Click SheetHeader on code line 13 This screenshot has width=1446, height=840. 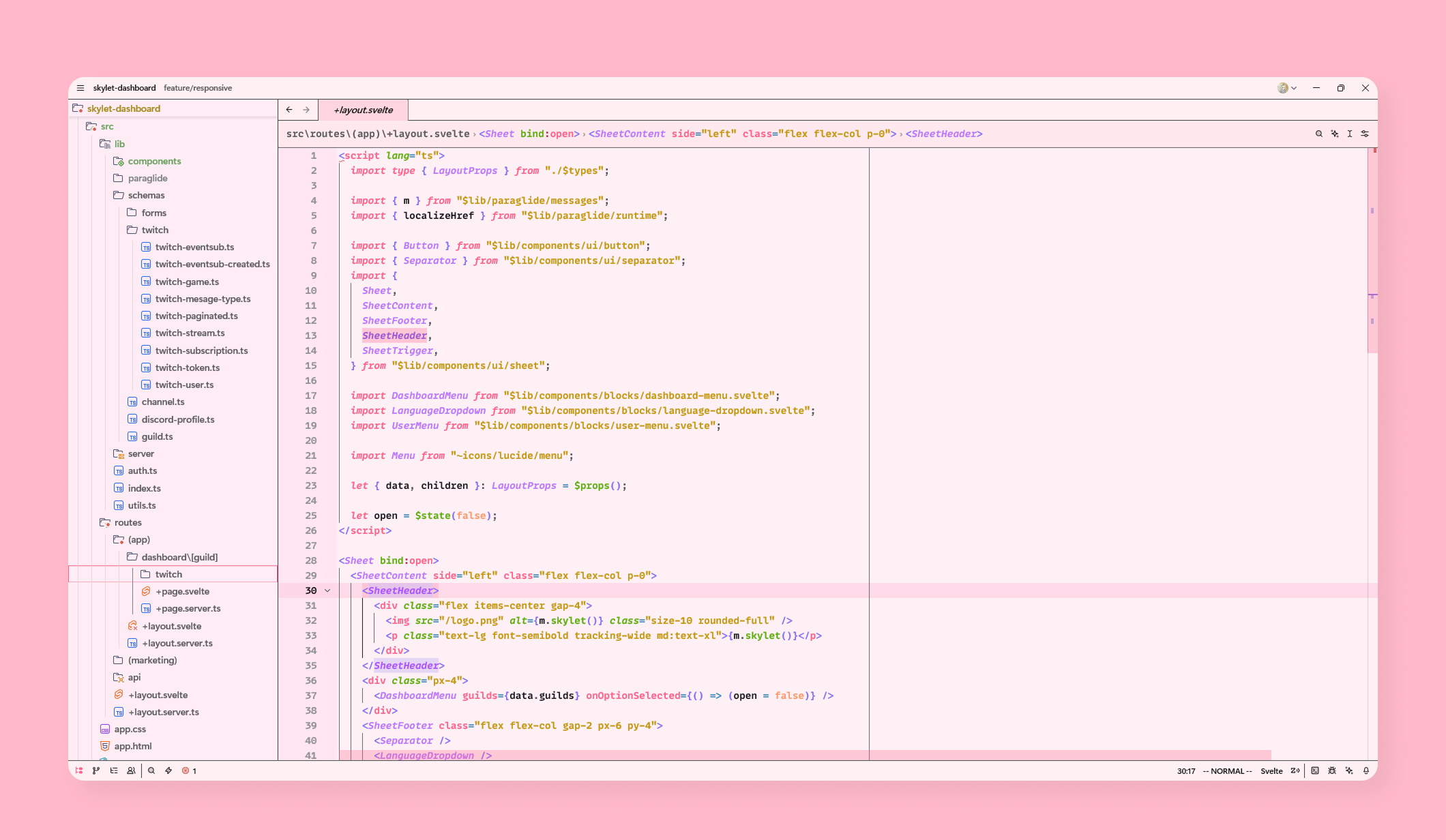394,335
